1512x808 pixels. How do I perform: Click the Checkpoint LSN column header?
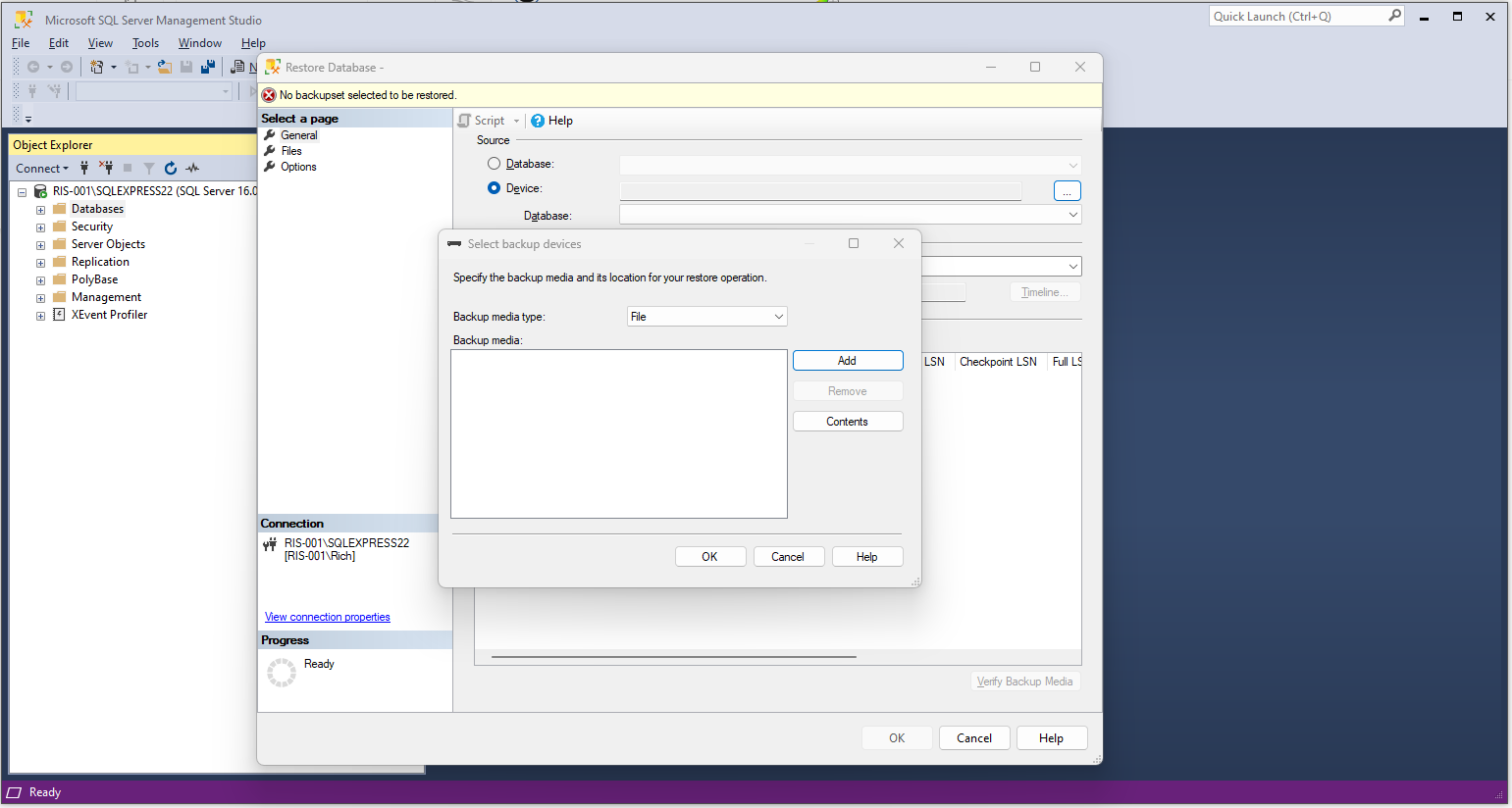pos(999,362)
